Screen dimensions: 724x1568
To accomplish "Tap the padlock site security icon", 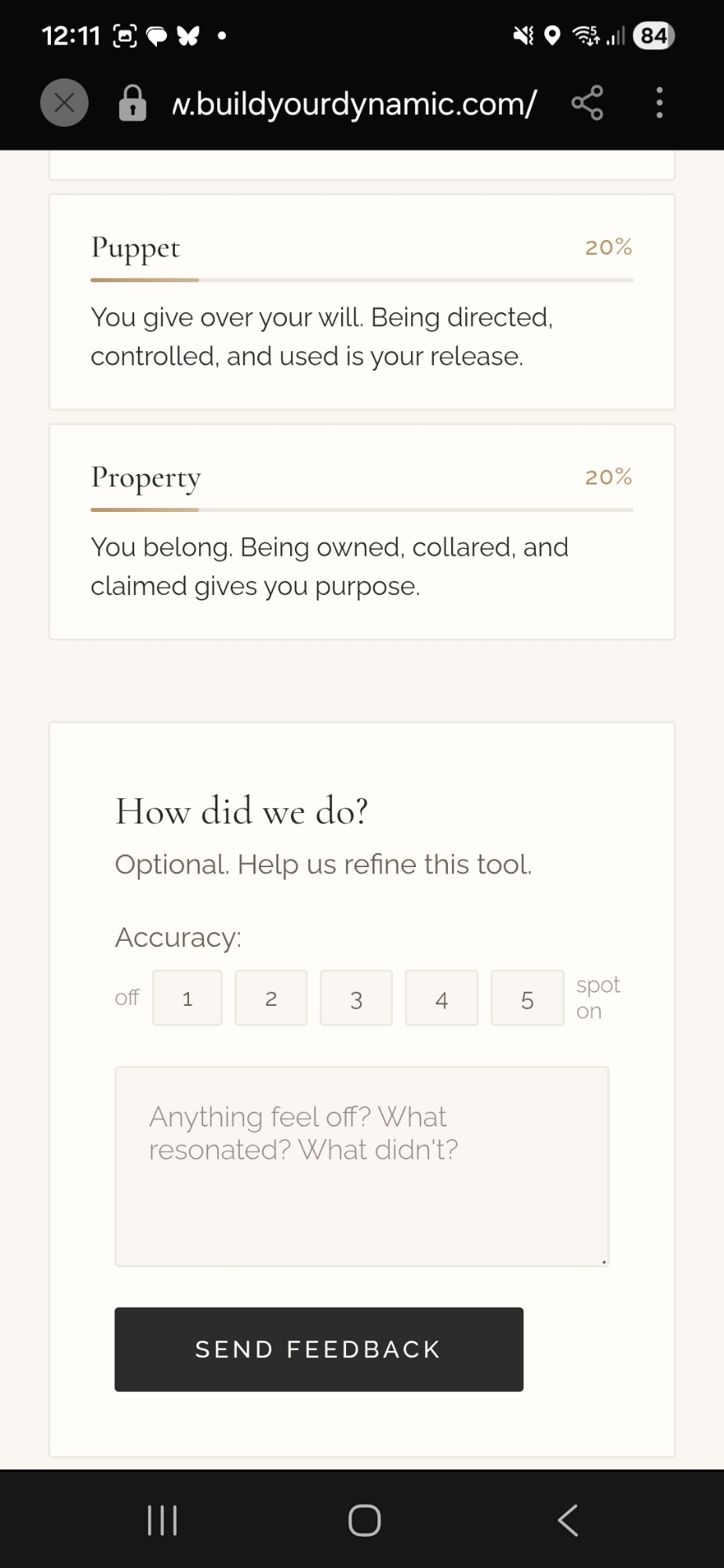I will tap(132, 103).
